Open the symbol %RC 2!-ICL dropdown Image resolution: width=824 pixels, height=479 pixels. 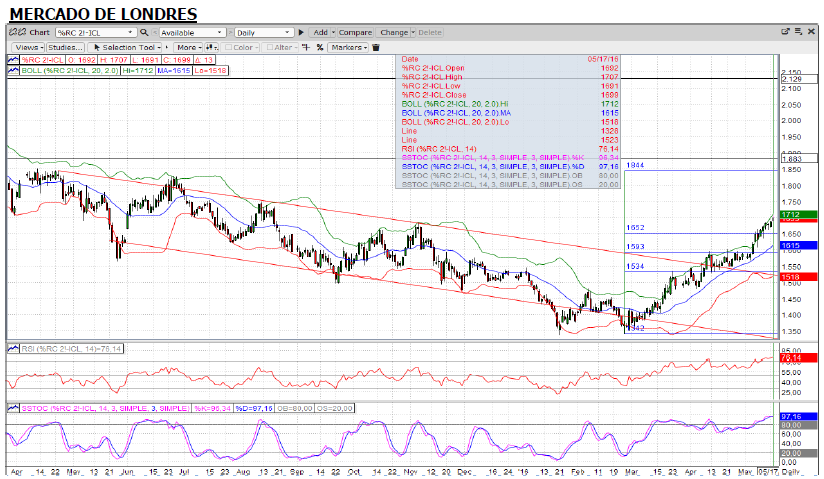(x=96, y=32)
